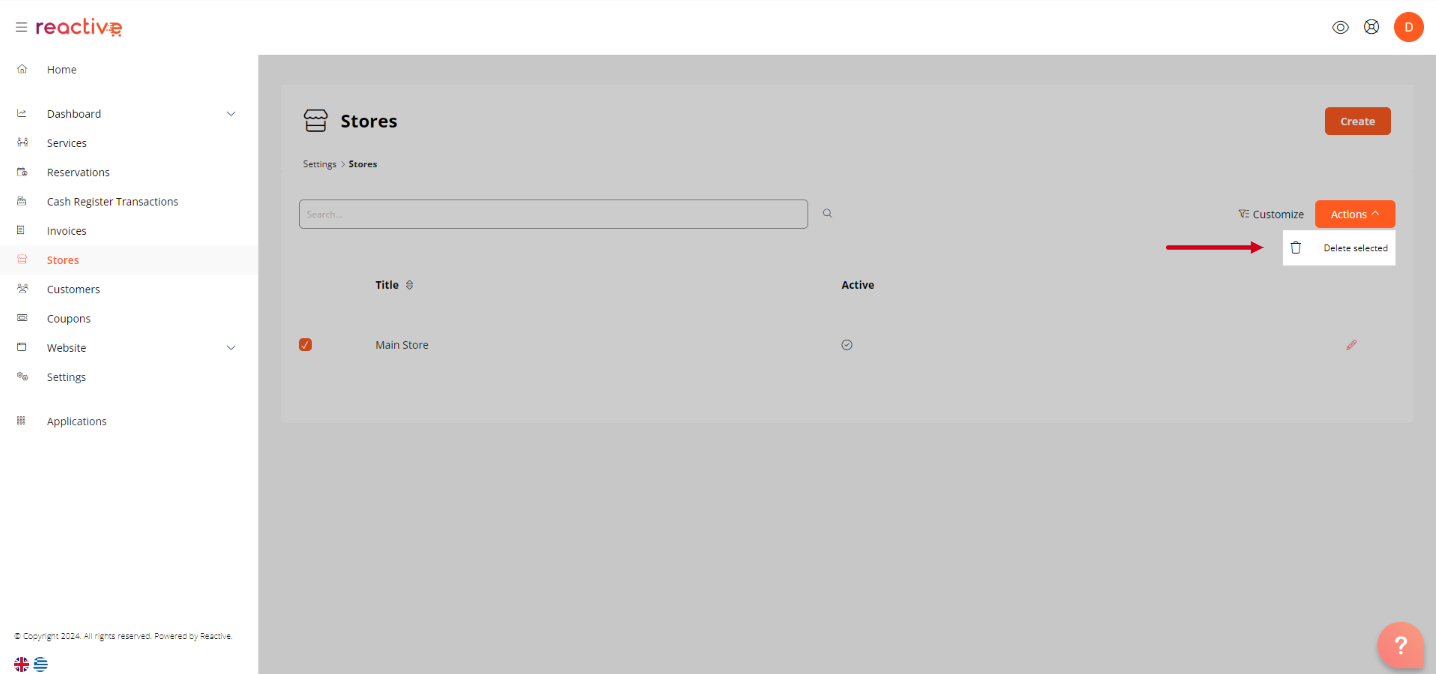Click the Customize label text
Screen dimensions: 1436x674
tap(1278, 214)
